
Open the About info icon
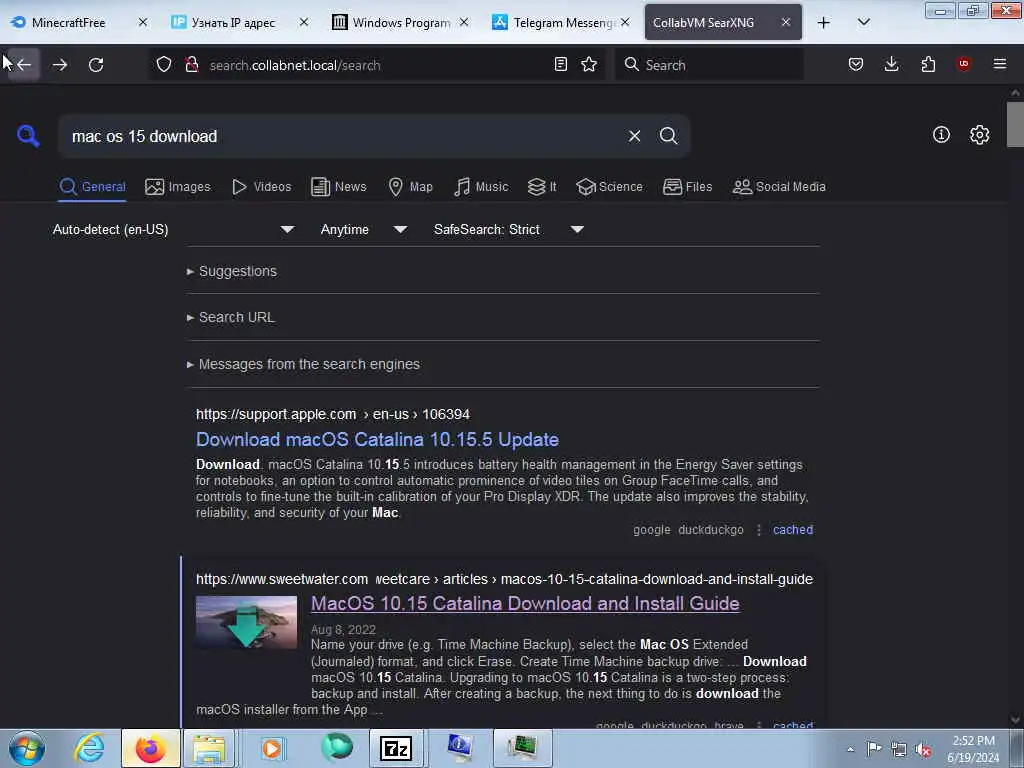coord(941,135)
